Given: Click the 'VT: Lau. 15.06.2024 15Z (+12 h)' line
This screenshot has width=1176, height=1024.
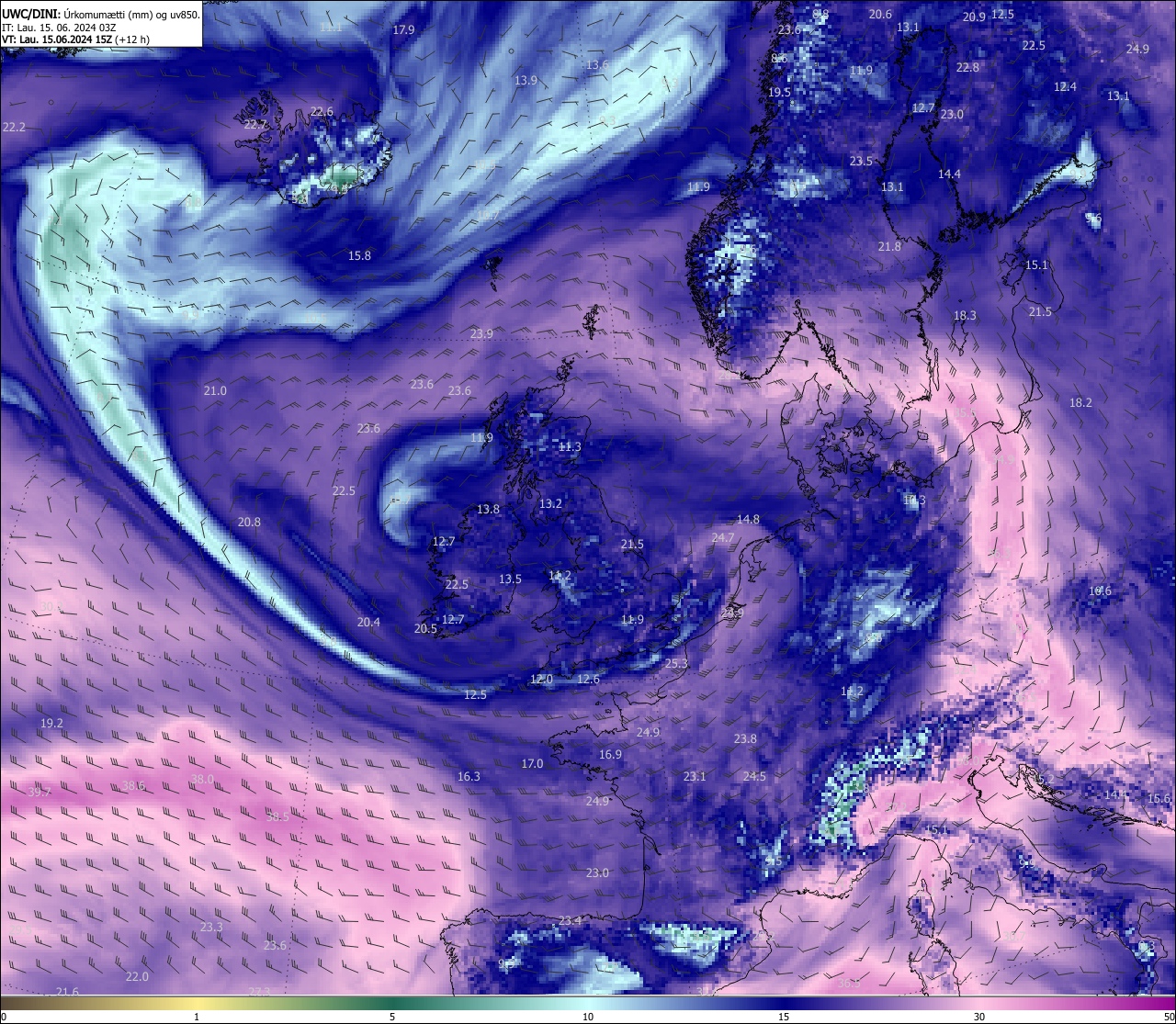Looking at the screenshot, I should point(75,39).
